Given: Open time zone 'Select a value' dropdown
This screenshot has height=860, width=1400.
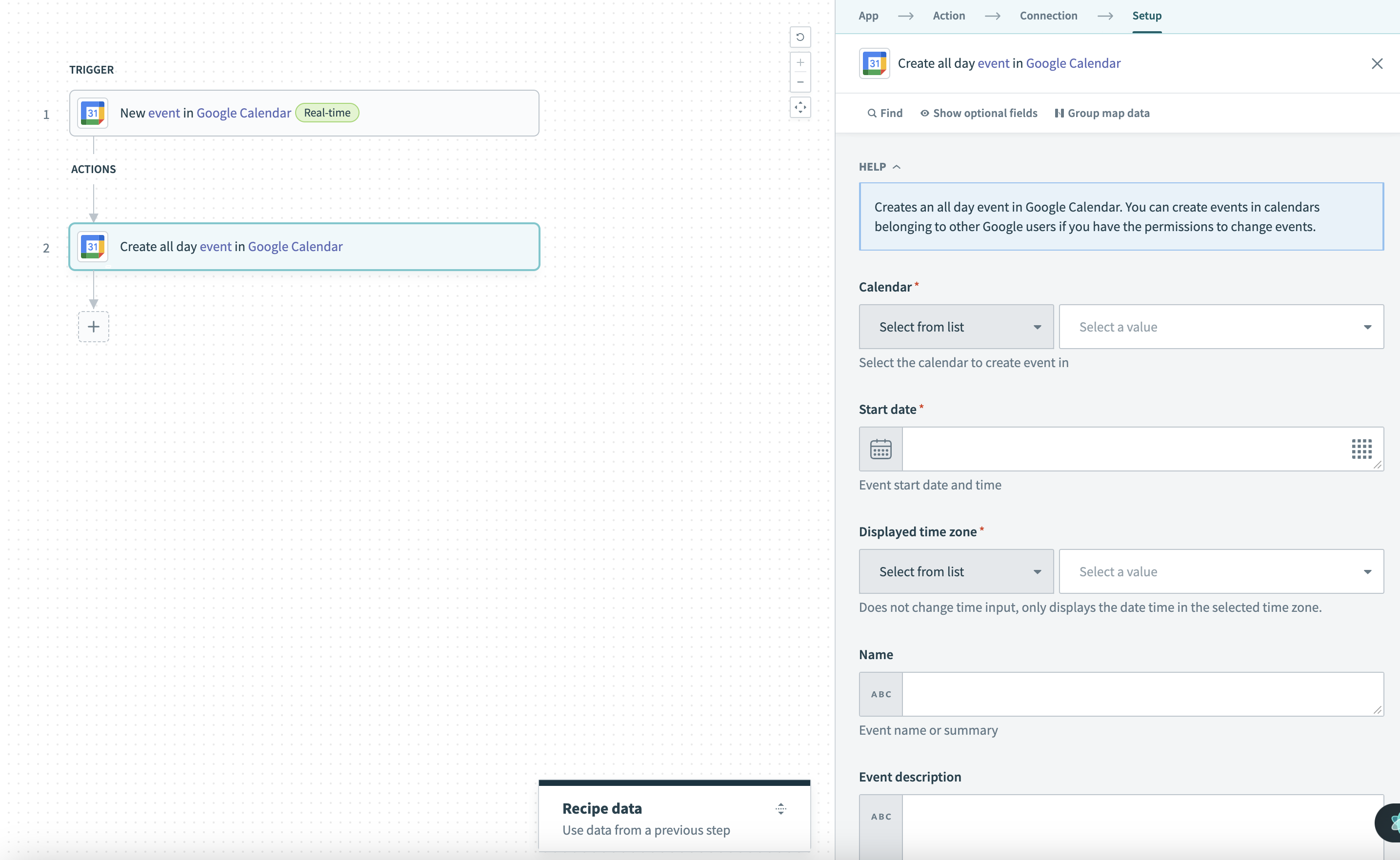Looking at the screenshot, I should click(x=1221, y=571).
